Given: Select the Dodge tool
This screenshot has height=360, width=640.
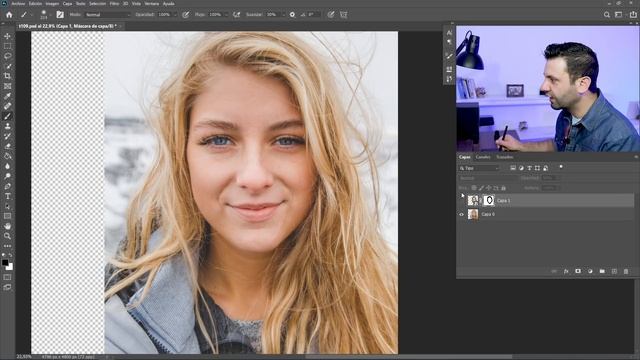Looking at the screenshot, I should click(x=7, y=176).
